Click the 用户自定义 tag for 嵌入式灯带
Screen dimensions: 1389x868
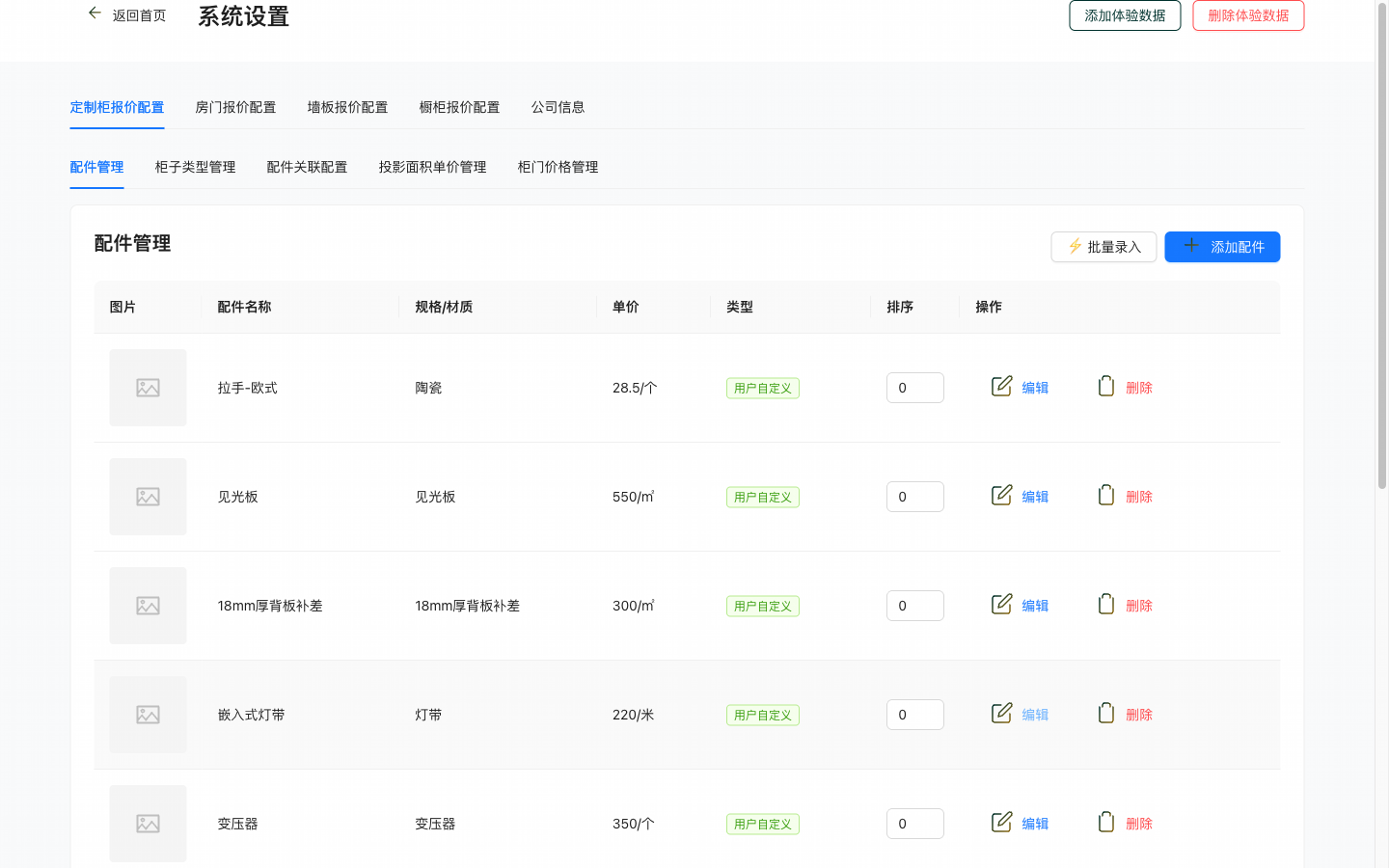763,715
